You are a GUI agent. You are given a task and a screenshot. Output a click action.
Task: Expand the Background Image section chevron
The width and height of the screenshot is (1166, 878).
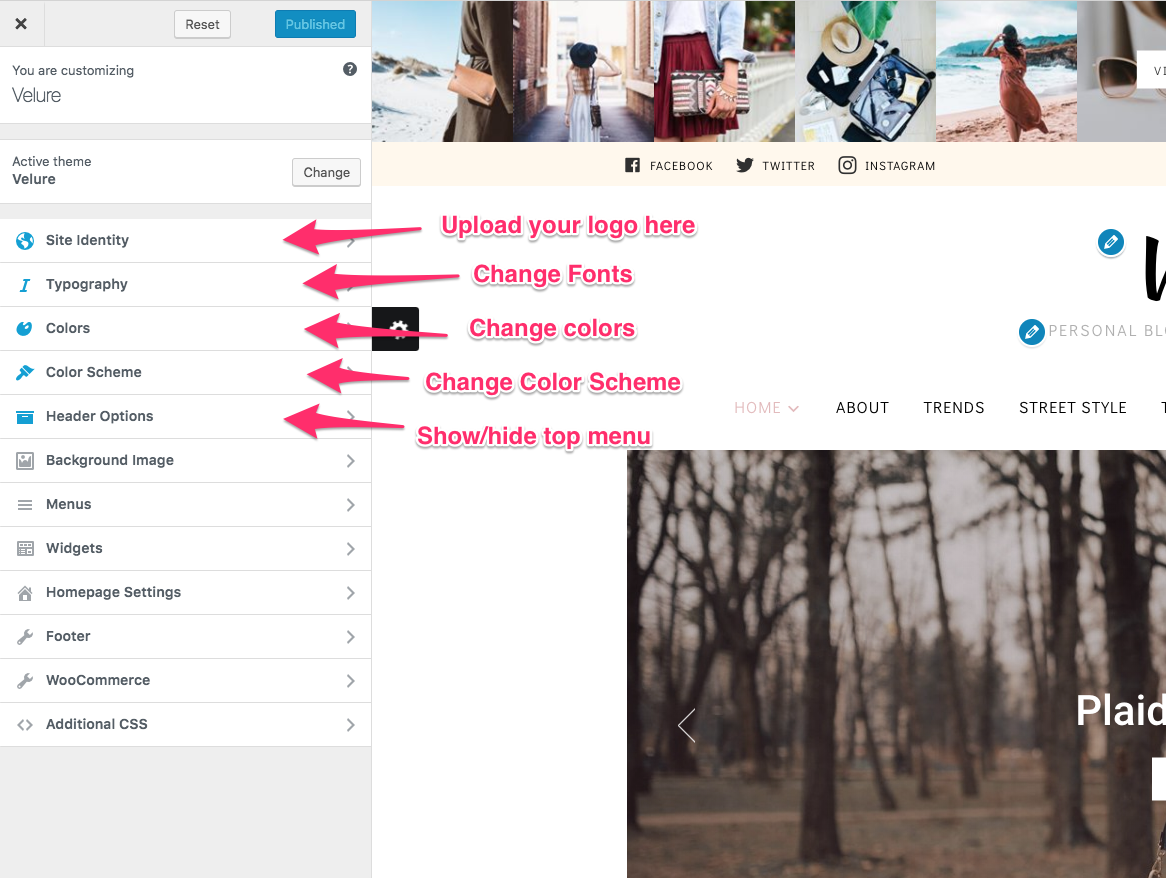click(x=350, y=461)
